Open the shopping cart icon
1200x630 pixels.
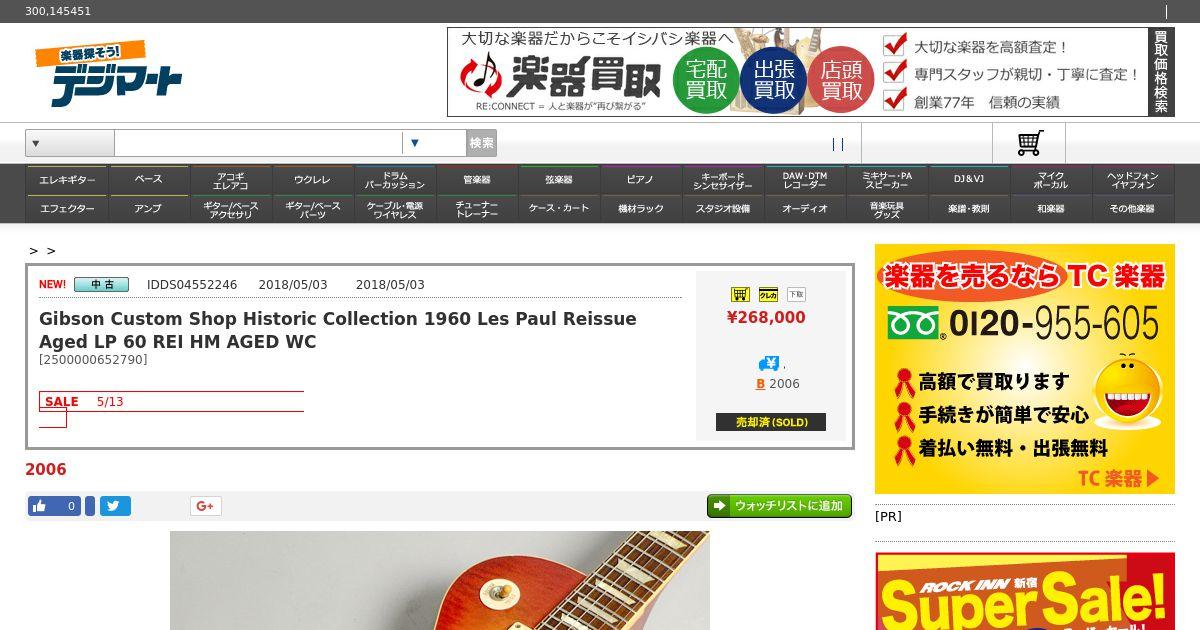point(1029,143)
